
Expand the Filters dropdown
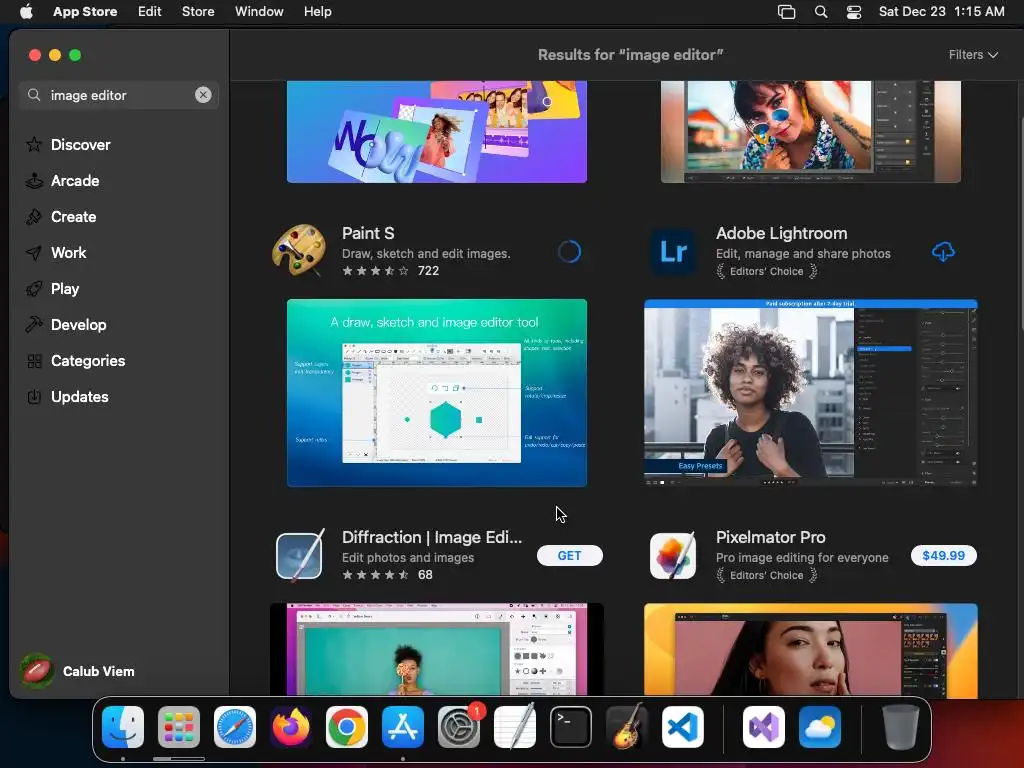click(973, 55)
